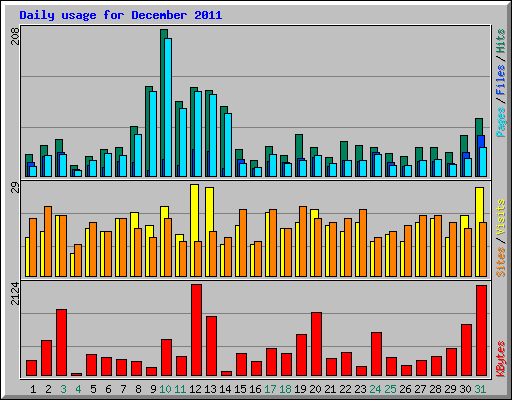Click the orange Sites bar for day 2

coord(48,241)
